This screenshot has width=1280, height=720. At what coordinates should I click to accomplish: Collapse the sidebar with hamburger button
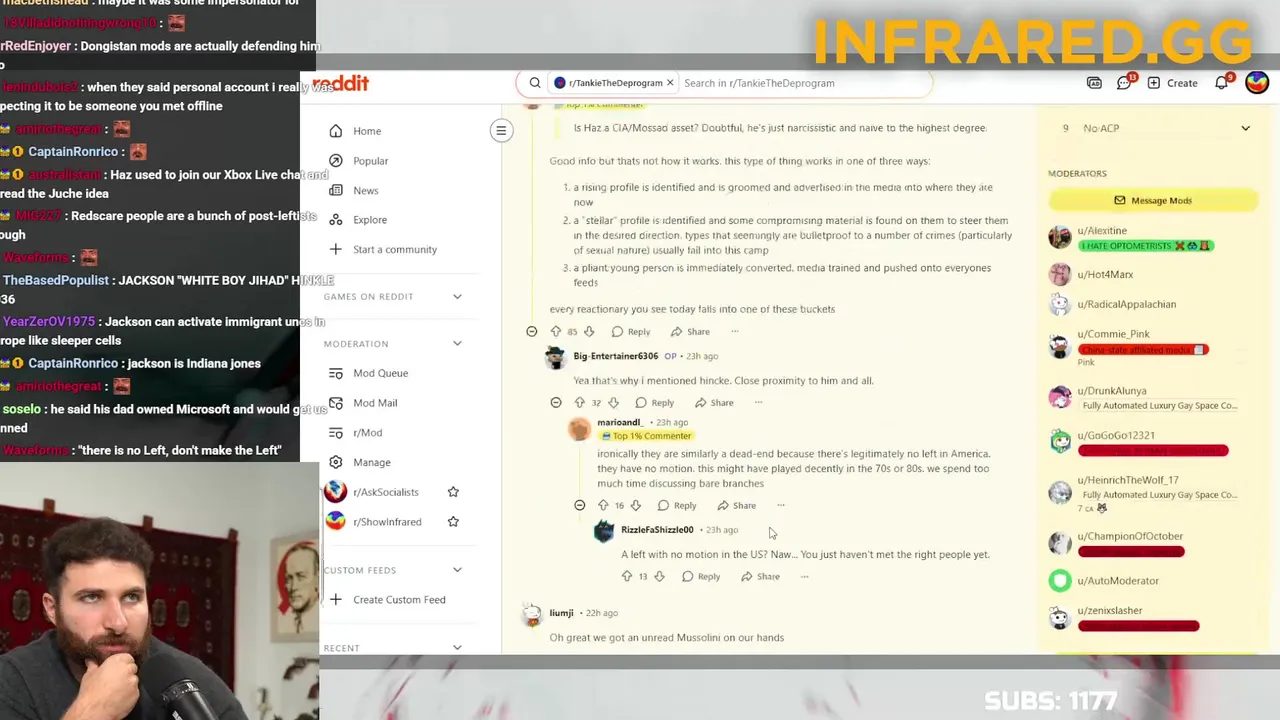click(501, 130)
